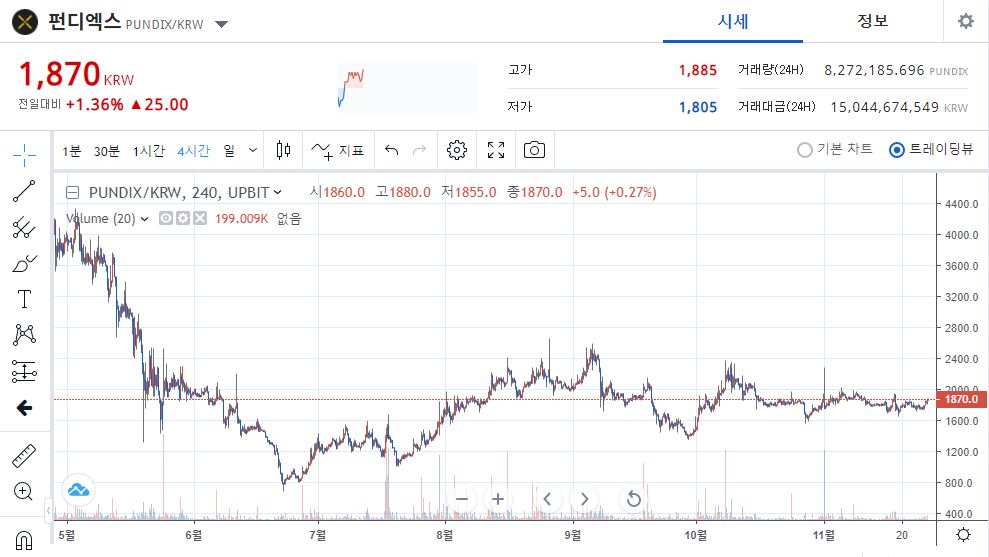The image size is (989, 557).
Task: Select the 4시간 interval
Action: (193, 151)
